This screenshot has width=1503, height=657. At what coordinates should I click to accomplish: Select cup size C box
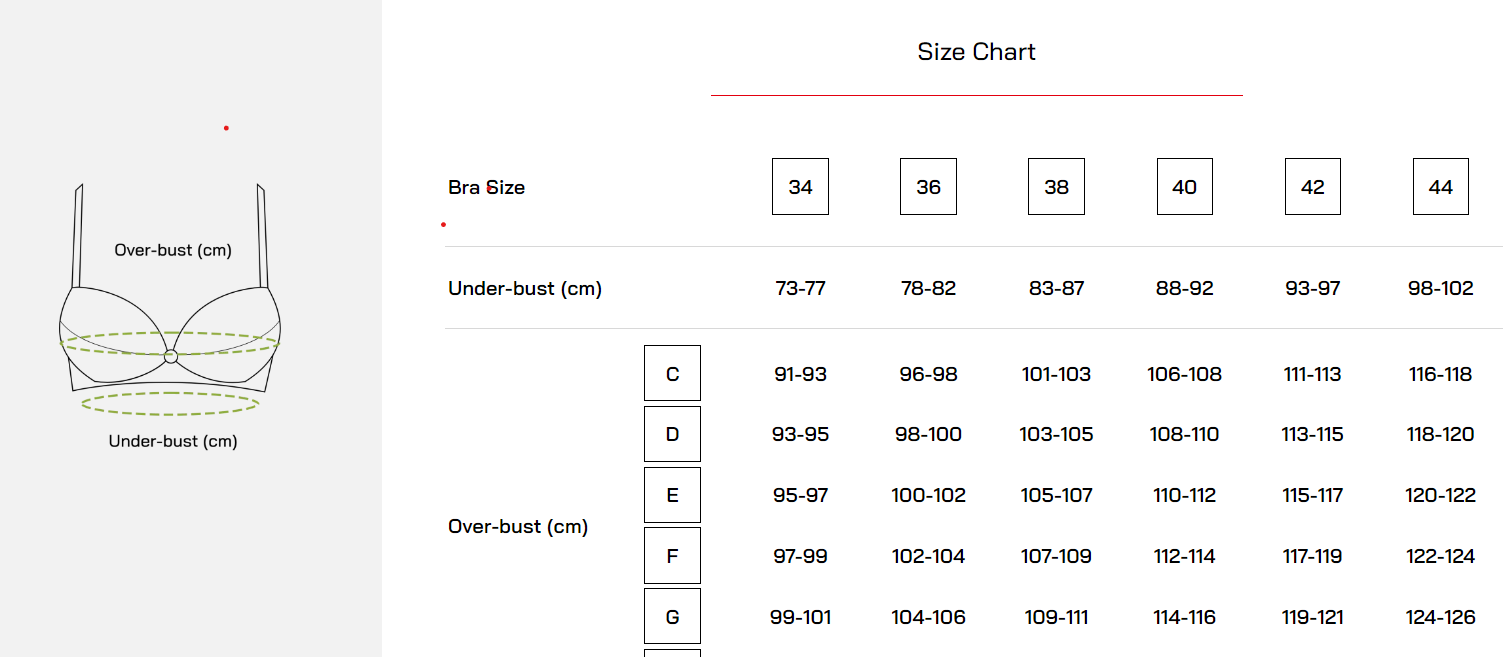(x=672, y=374)
